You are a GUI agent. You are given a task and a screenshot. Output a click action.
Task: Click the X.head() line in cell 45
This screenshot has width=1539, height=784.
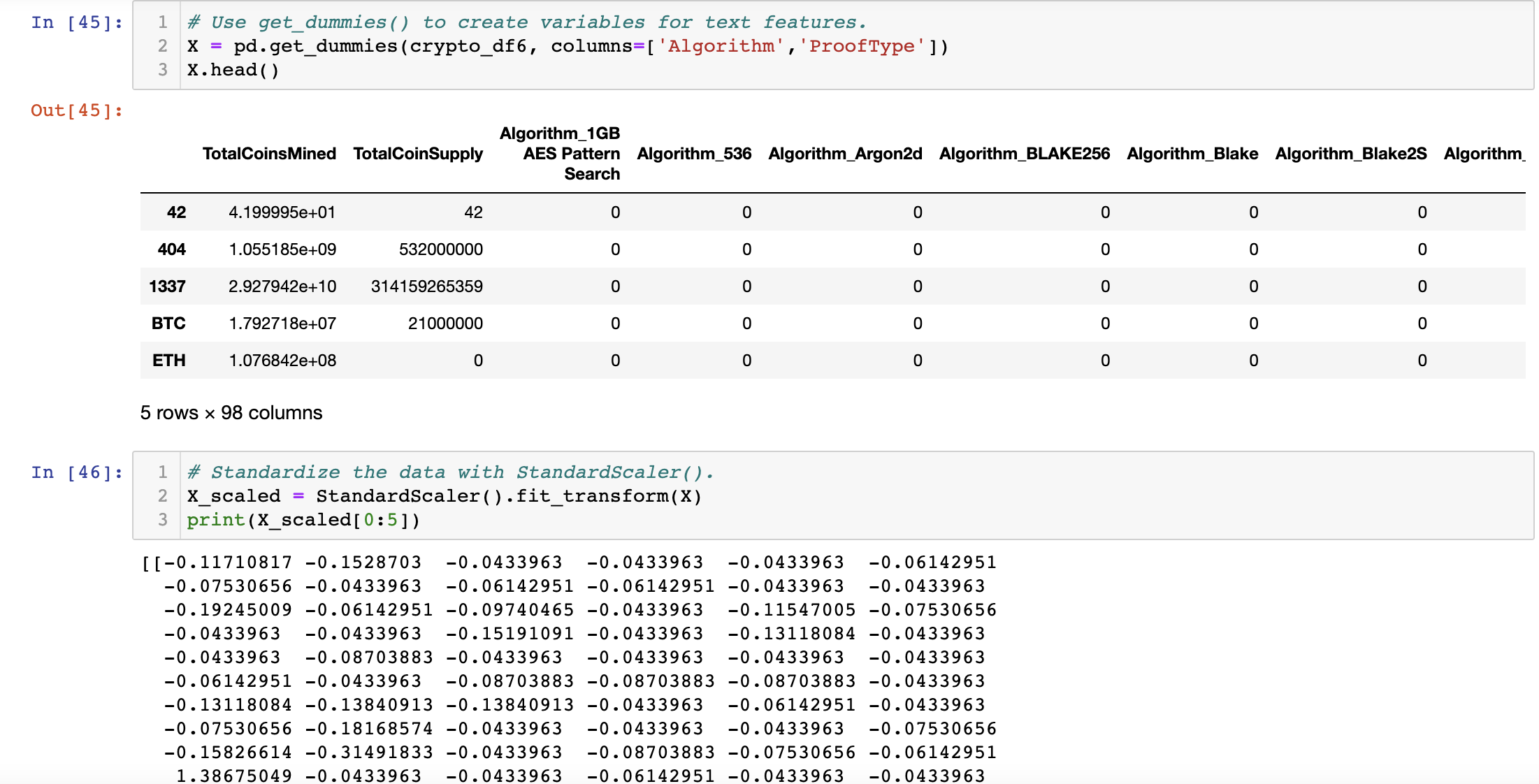233,70
